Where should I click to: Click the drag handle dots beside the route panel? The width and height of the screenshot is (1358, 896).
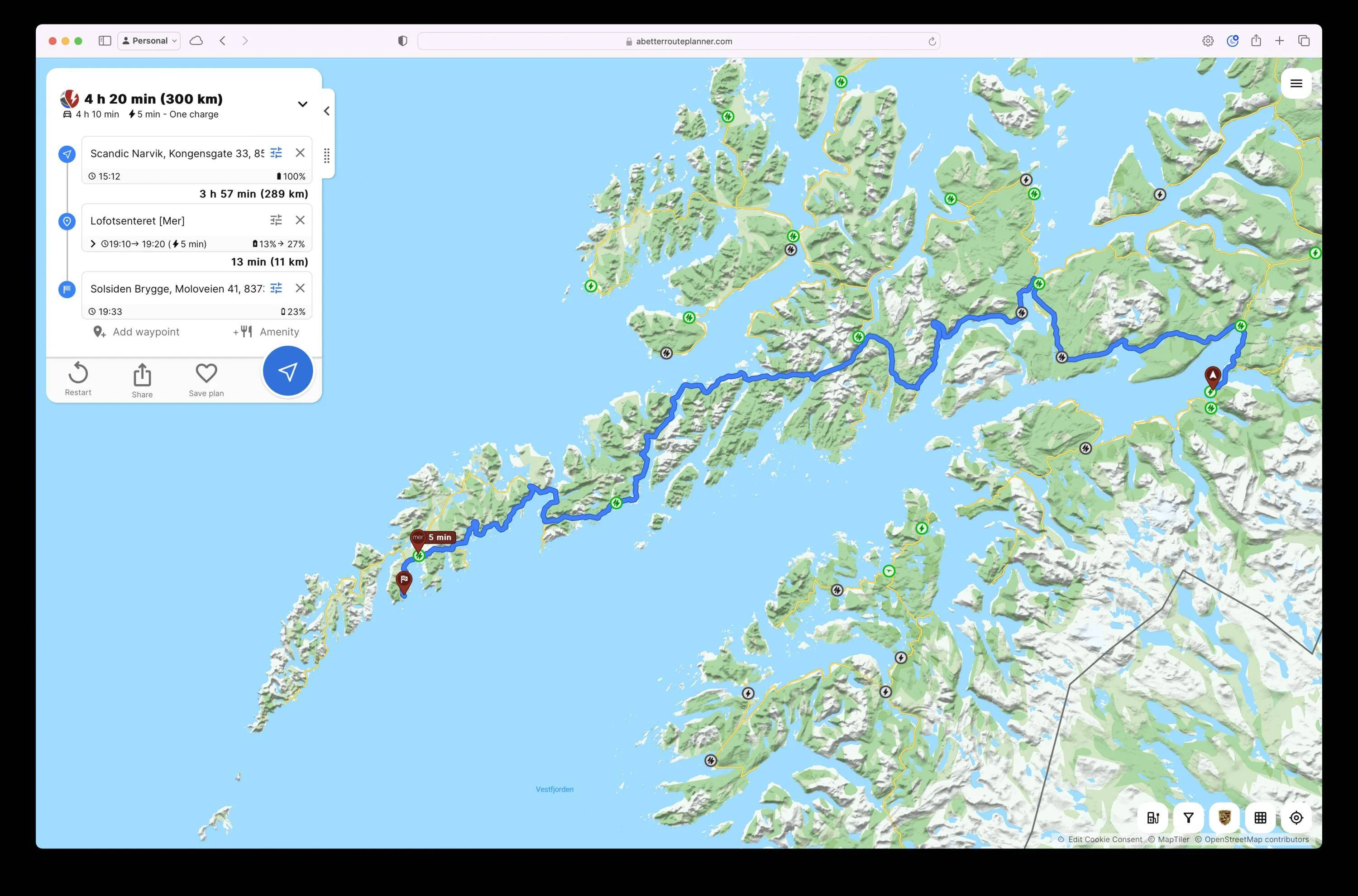tap(327, 155)
